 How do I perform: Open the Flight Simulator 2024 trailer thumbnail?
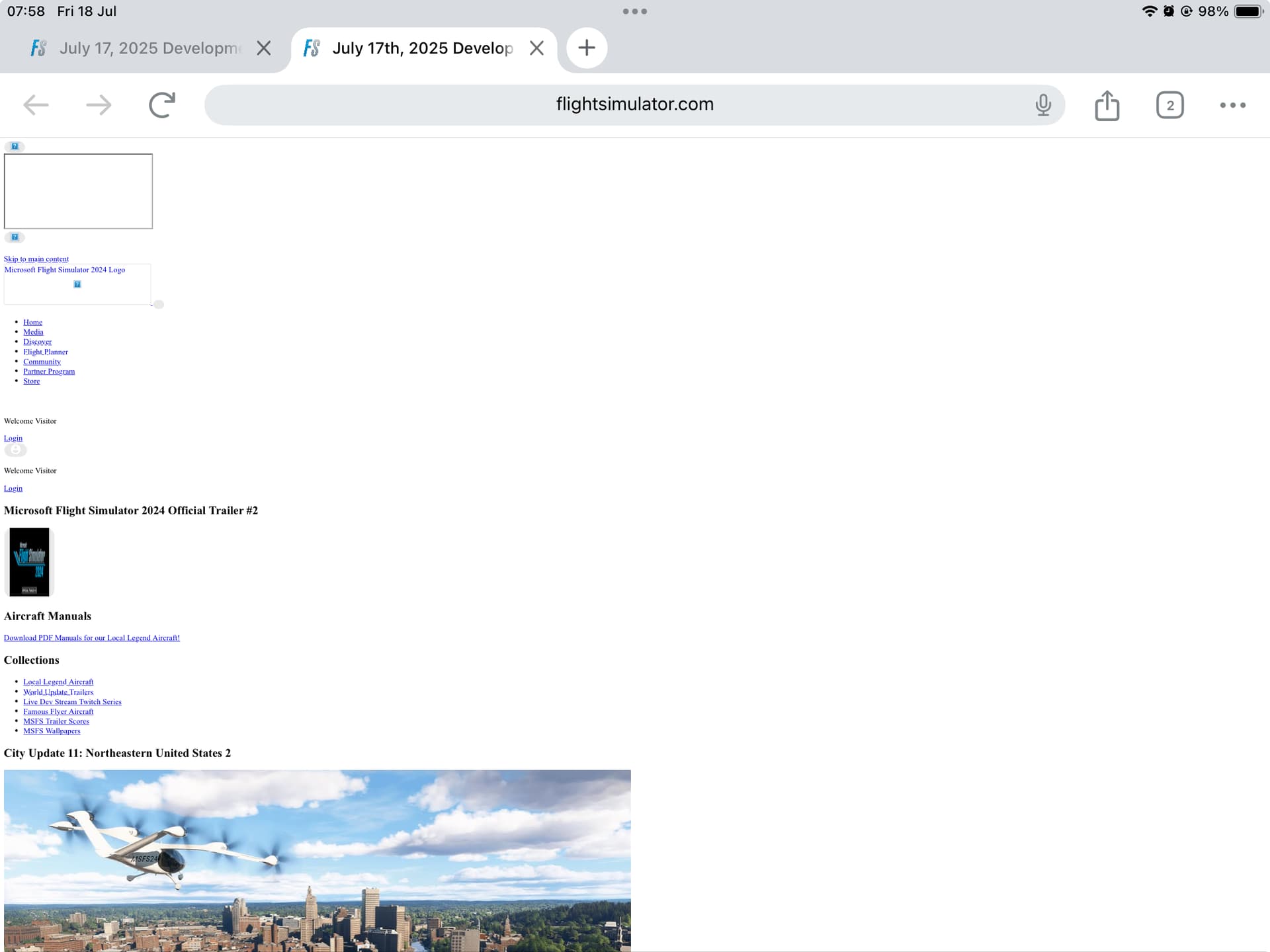click(x=29, y=562)
